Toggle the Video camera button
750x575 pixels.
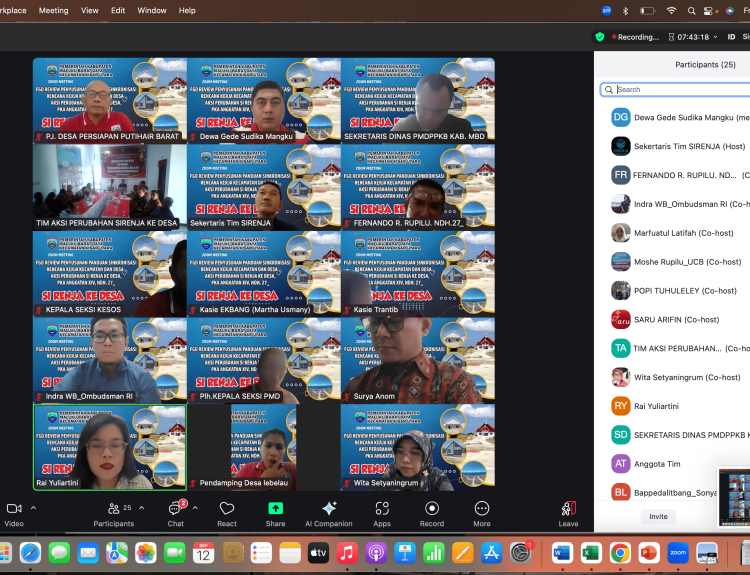tap(14, 508)
